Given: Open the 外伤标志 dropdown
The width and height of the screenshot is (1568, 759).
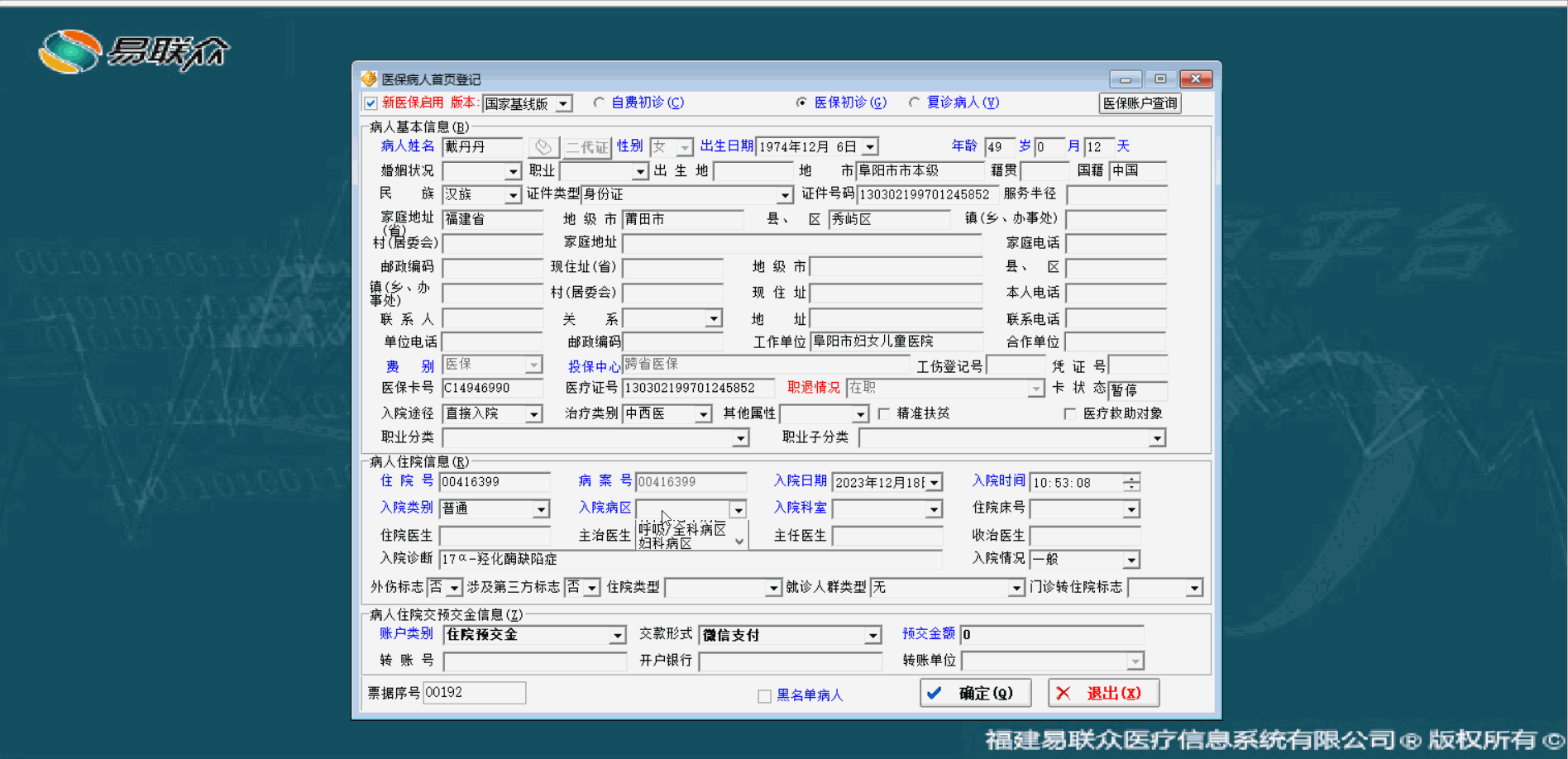Looking at the screenshot, I should pyautogui.click(x=455, y=588).
